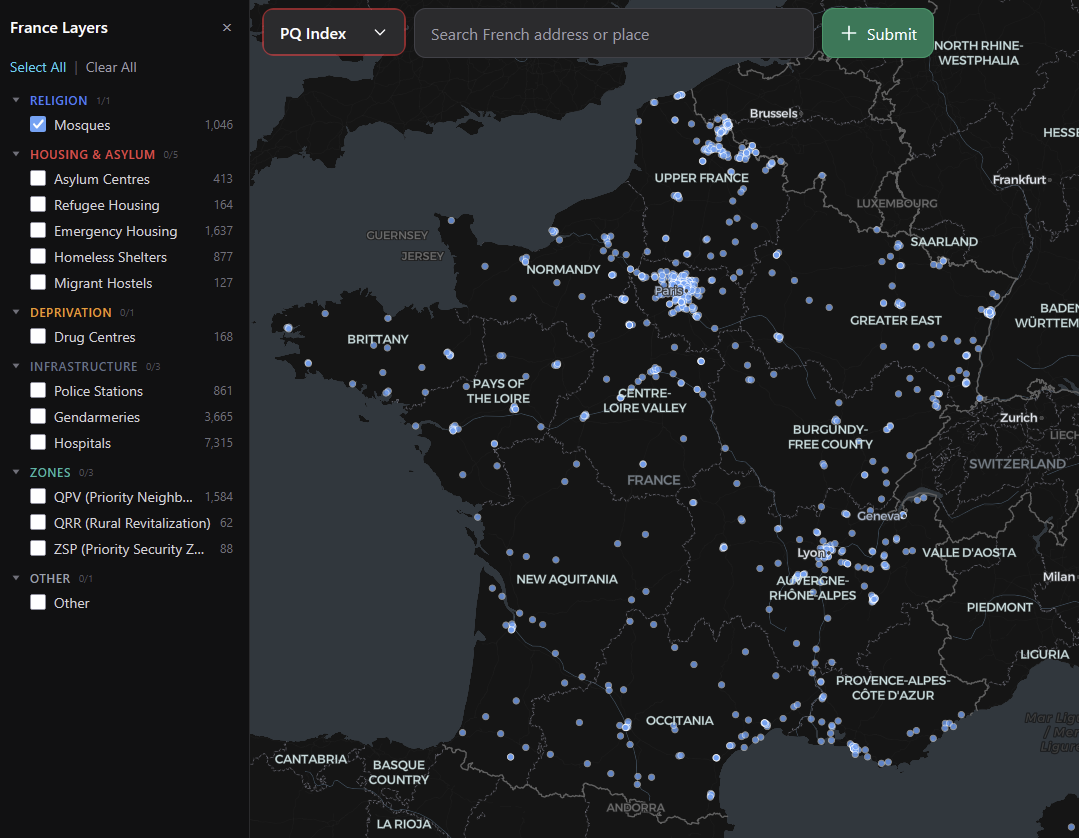Click the RELIGION category heading
The width and height of the screenshot is (1079, 838).
(58, 100)
